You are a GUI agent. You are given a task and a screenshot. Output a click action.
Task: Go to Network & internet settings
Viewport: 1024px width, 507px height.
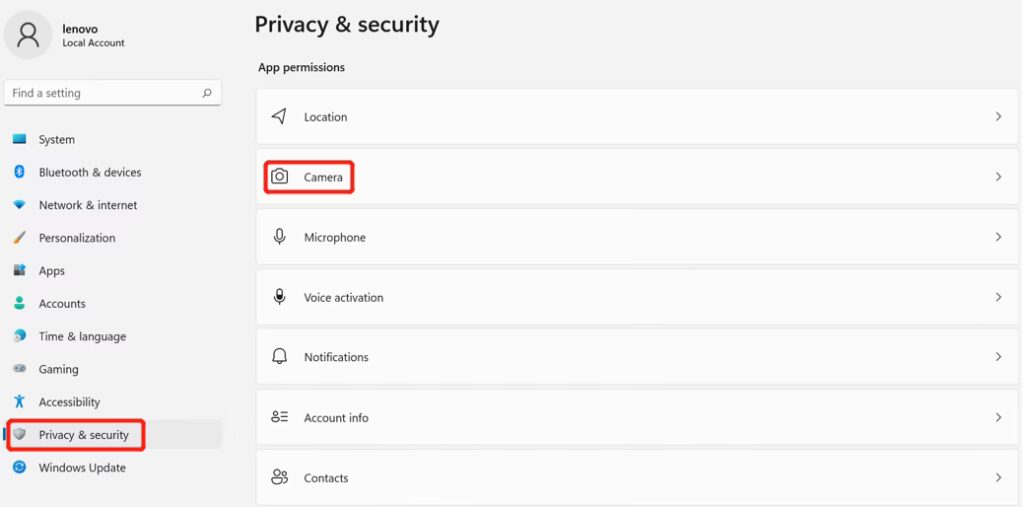pyautogui.click(x=88, y=205)
